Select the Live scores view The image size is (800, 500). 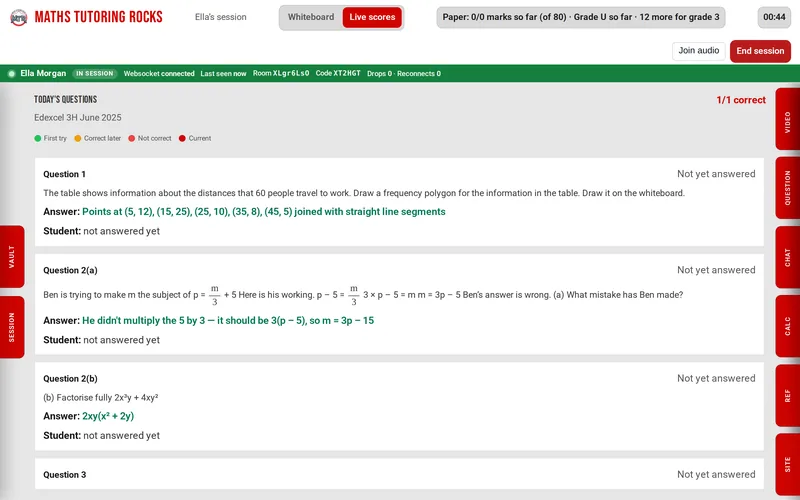tap(372, 17)
